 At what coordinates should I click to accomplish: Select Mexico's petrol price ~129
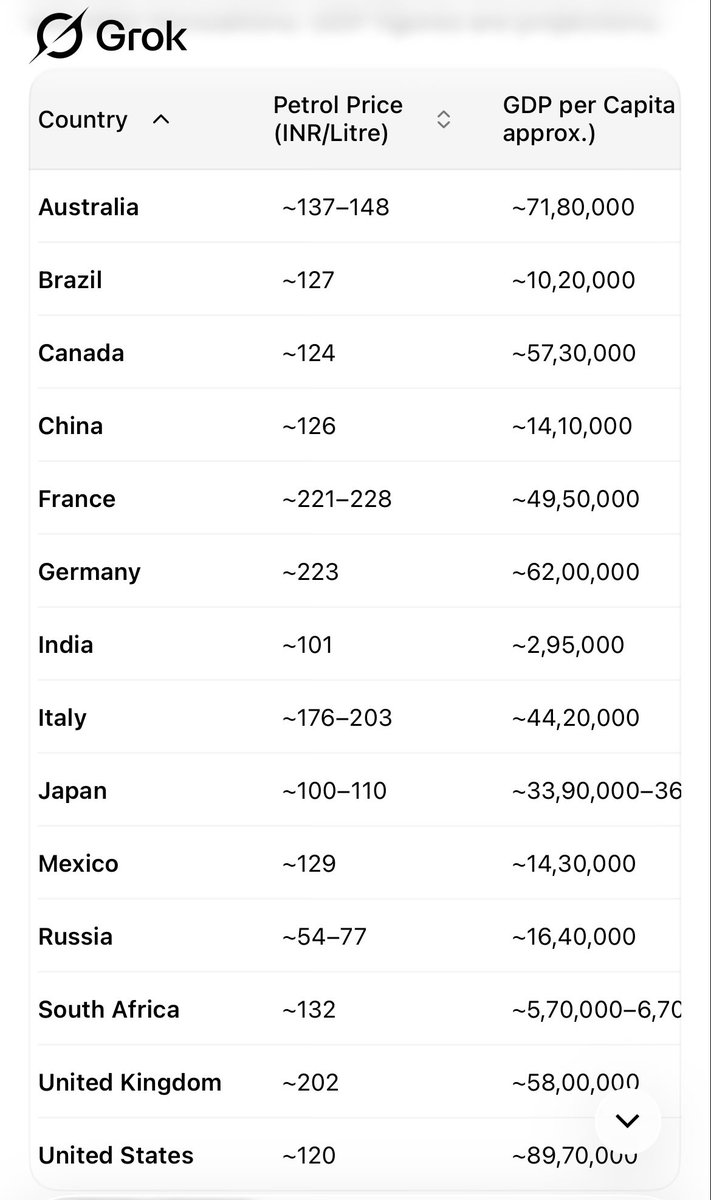pos(309,863)
